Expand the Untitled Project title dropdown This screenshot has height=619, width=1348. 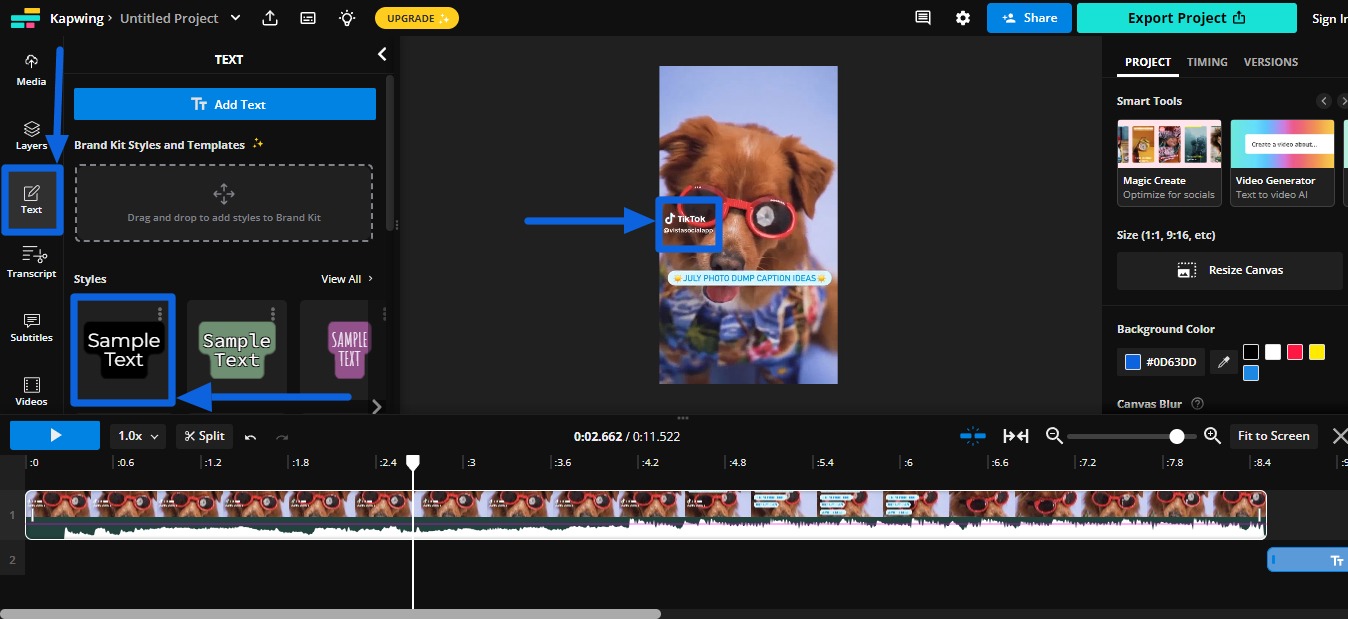235,18
